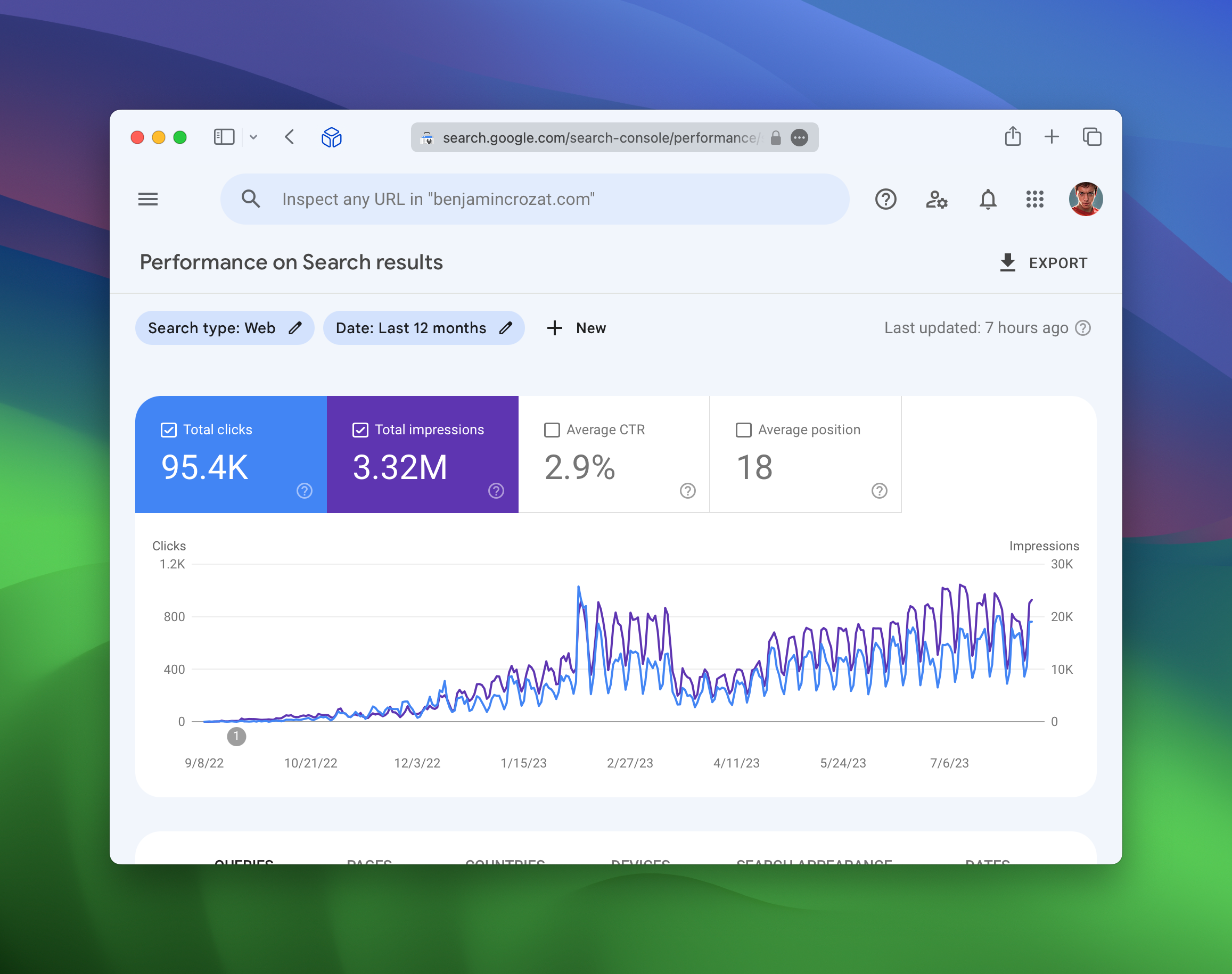This screenshot has height=974, width=1232.
Task: Add a New filter
Action: coord(576,328)
